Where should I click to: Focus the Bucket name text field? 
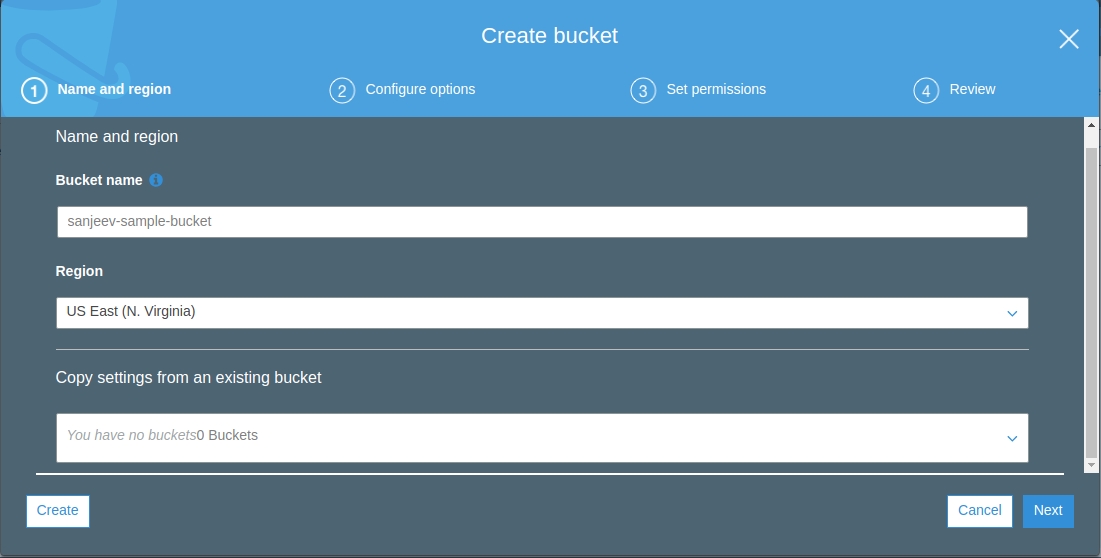pyautogui.click(x=541, y=222)
